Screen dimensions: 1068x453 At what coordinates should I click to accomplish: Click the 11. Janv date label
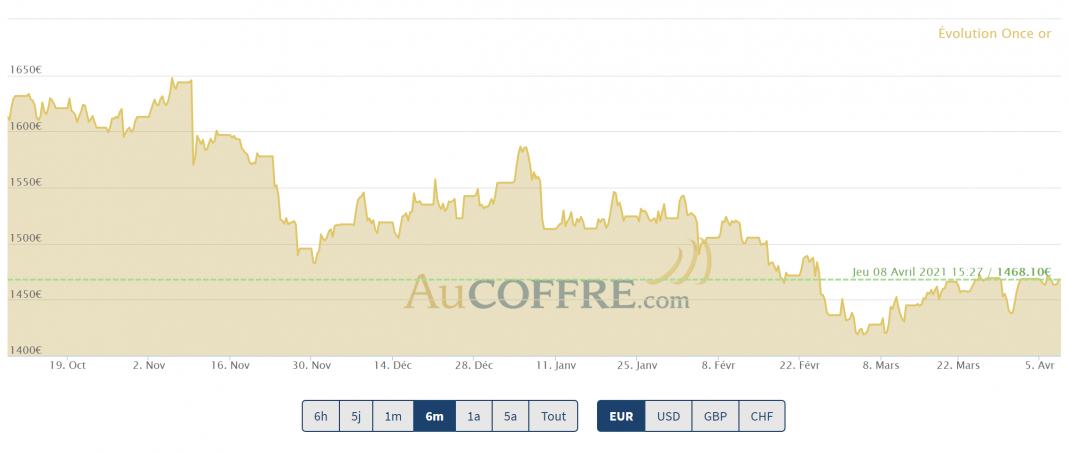coord(556,365)
